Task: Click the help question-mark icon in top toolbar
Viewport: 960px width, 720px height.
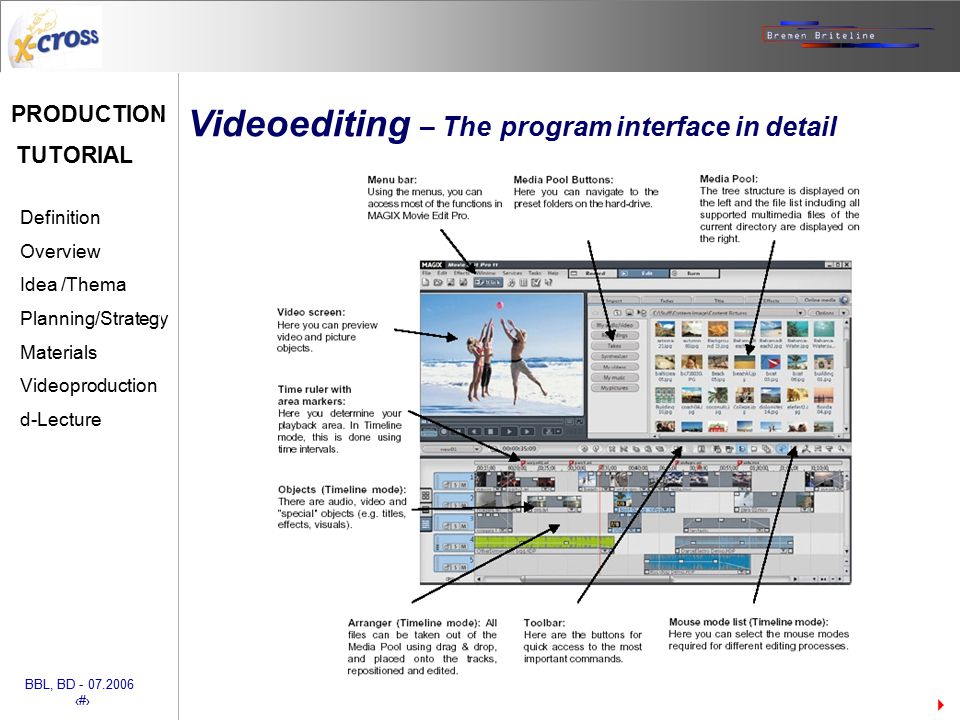Action: 549,283
